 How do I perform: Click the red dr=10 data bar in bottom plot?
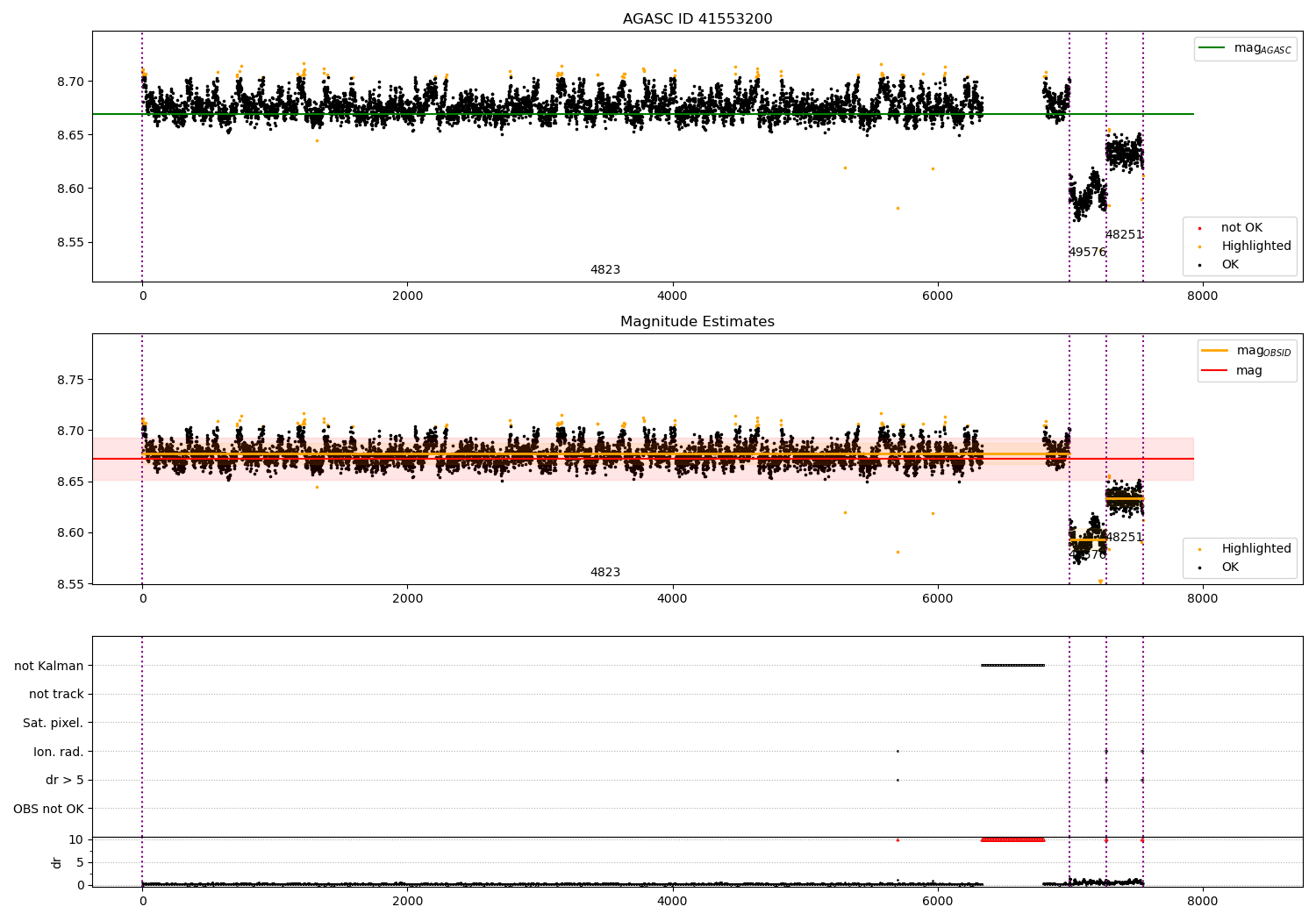(1012, 839)
